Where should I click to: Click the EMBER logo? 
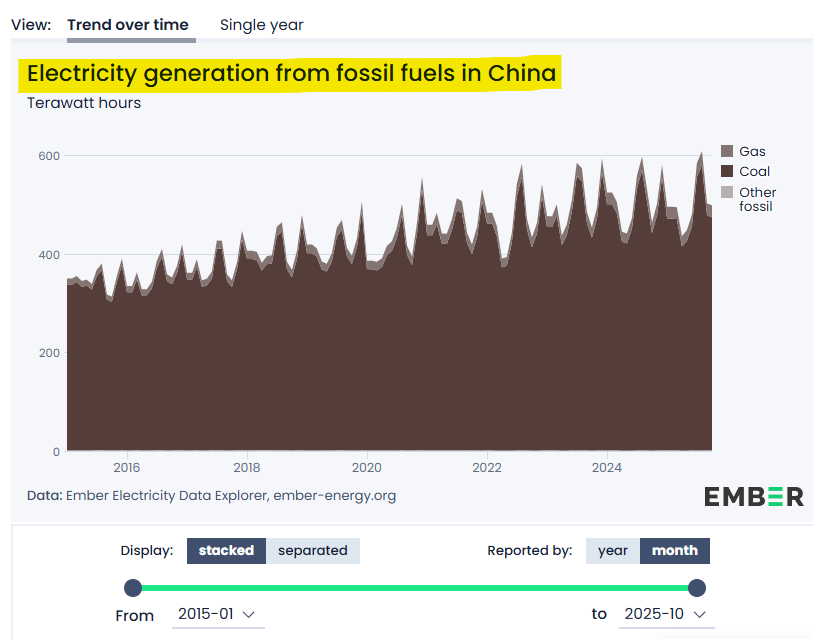click(x=753, y=495)
